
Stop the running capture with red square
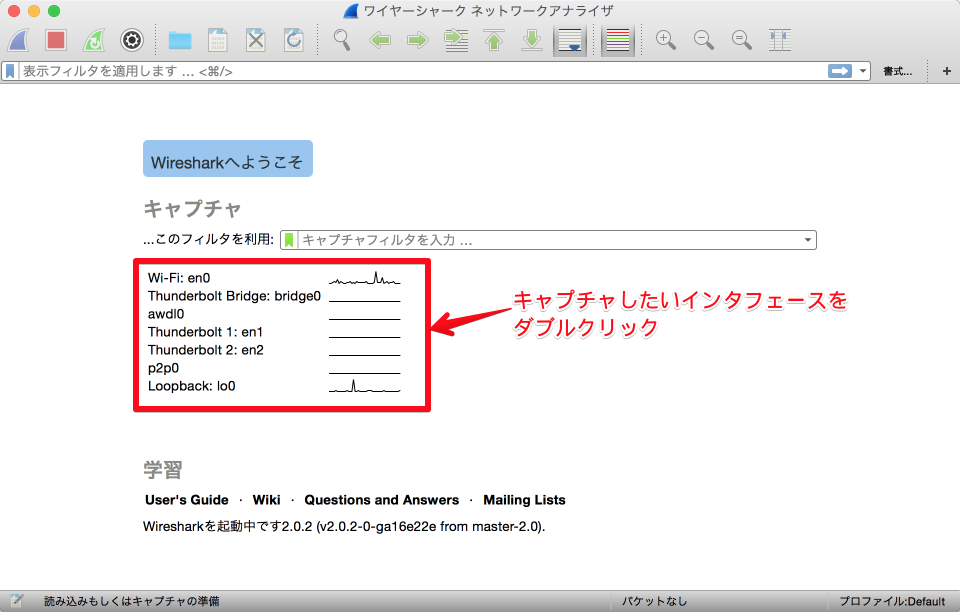pos(56,40)
